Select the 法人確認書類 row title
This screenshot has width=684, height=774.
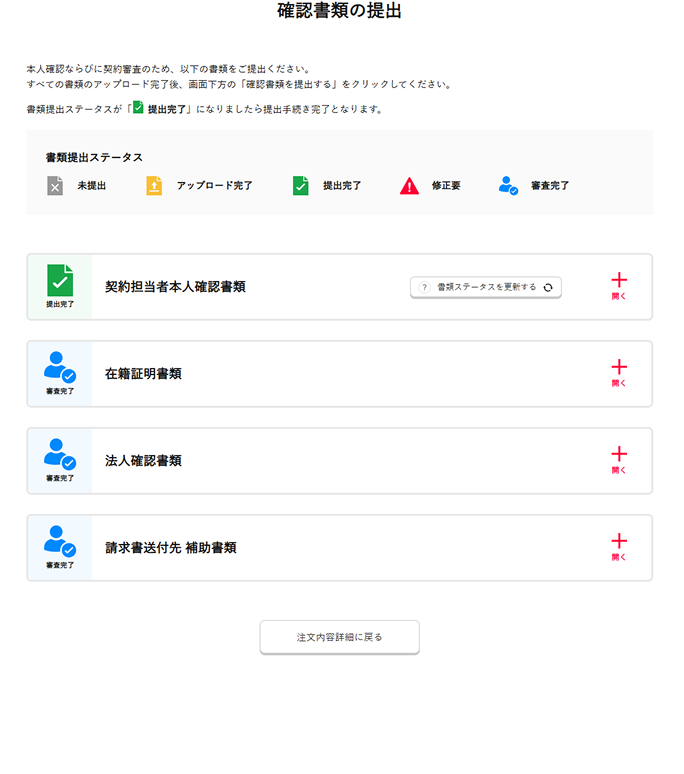point(143,461)
